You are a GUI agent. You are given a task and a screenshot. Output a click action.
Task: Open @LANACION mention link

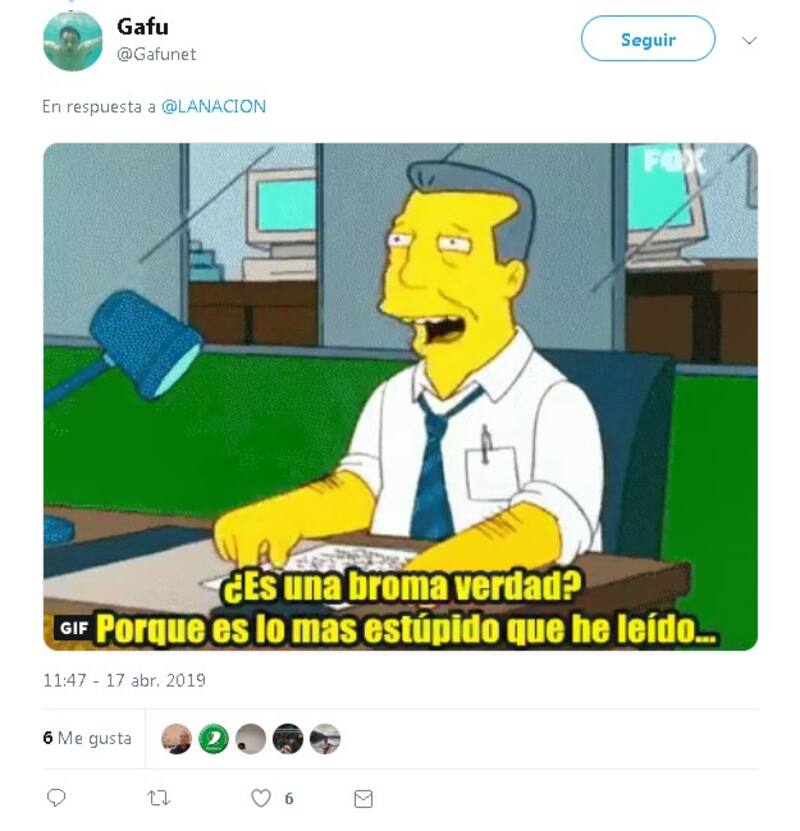point(214,107)
